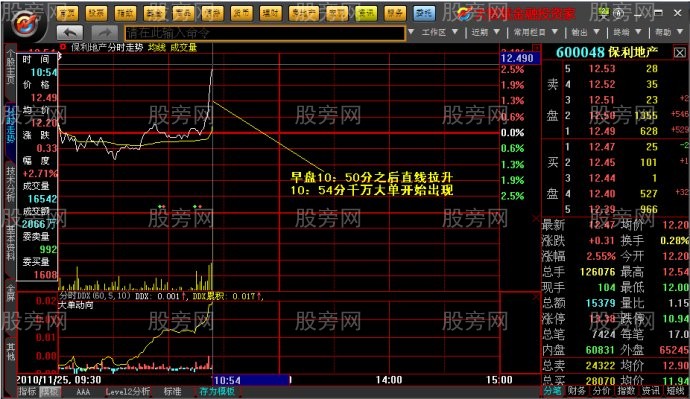
Task: Open the blue 委托 trading button
Action: [424, 14]
